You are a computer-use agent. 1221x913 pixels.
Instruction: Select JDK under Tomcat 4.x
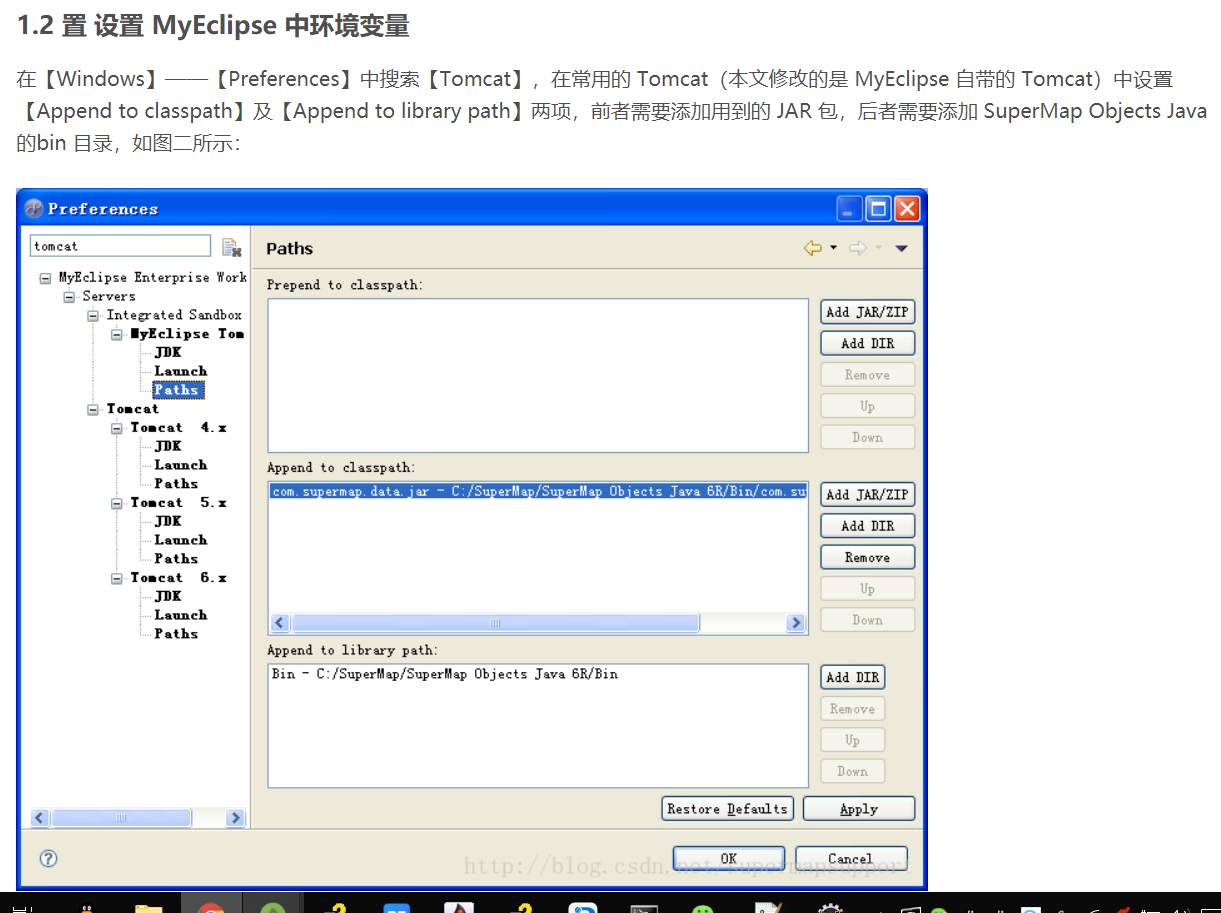(168, 446)
